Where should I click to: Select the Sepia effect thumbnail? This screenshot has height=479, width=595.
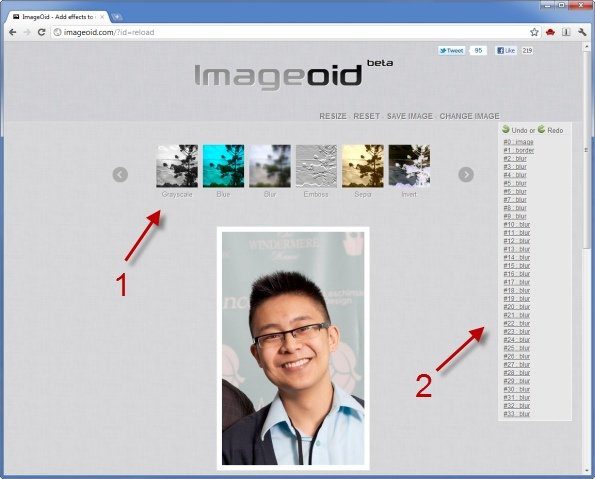coord(363,166)
